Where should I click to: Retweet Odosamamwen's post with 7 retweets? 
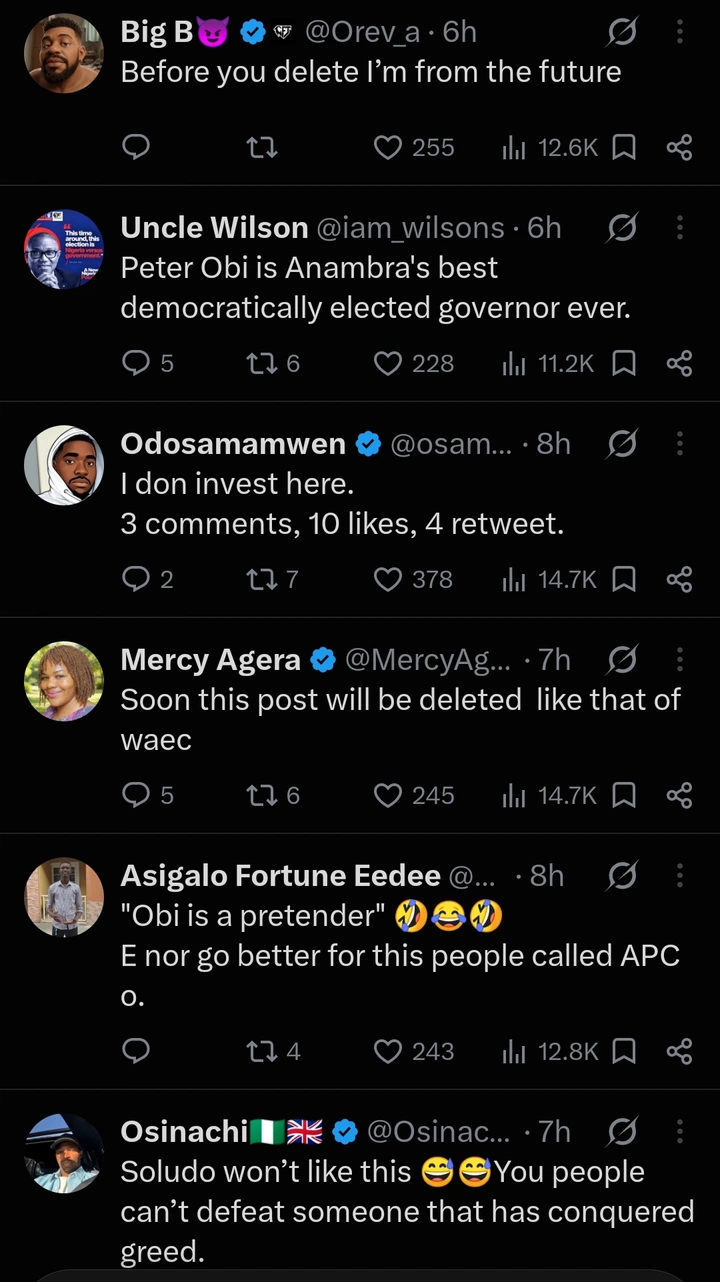272,580
